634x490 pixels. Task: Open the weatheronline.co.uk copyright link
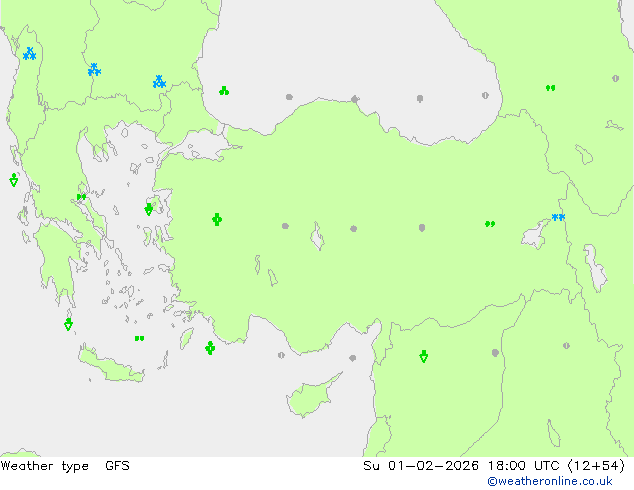[x=550, y=481]
